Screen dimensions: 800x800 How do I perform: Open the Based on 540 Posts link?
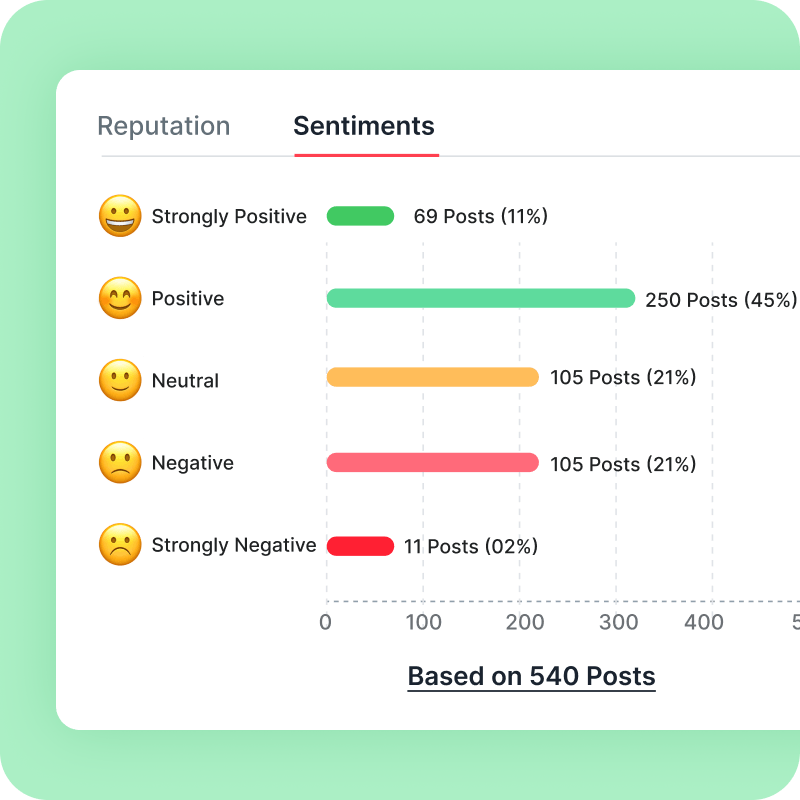pos(531,677)
